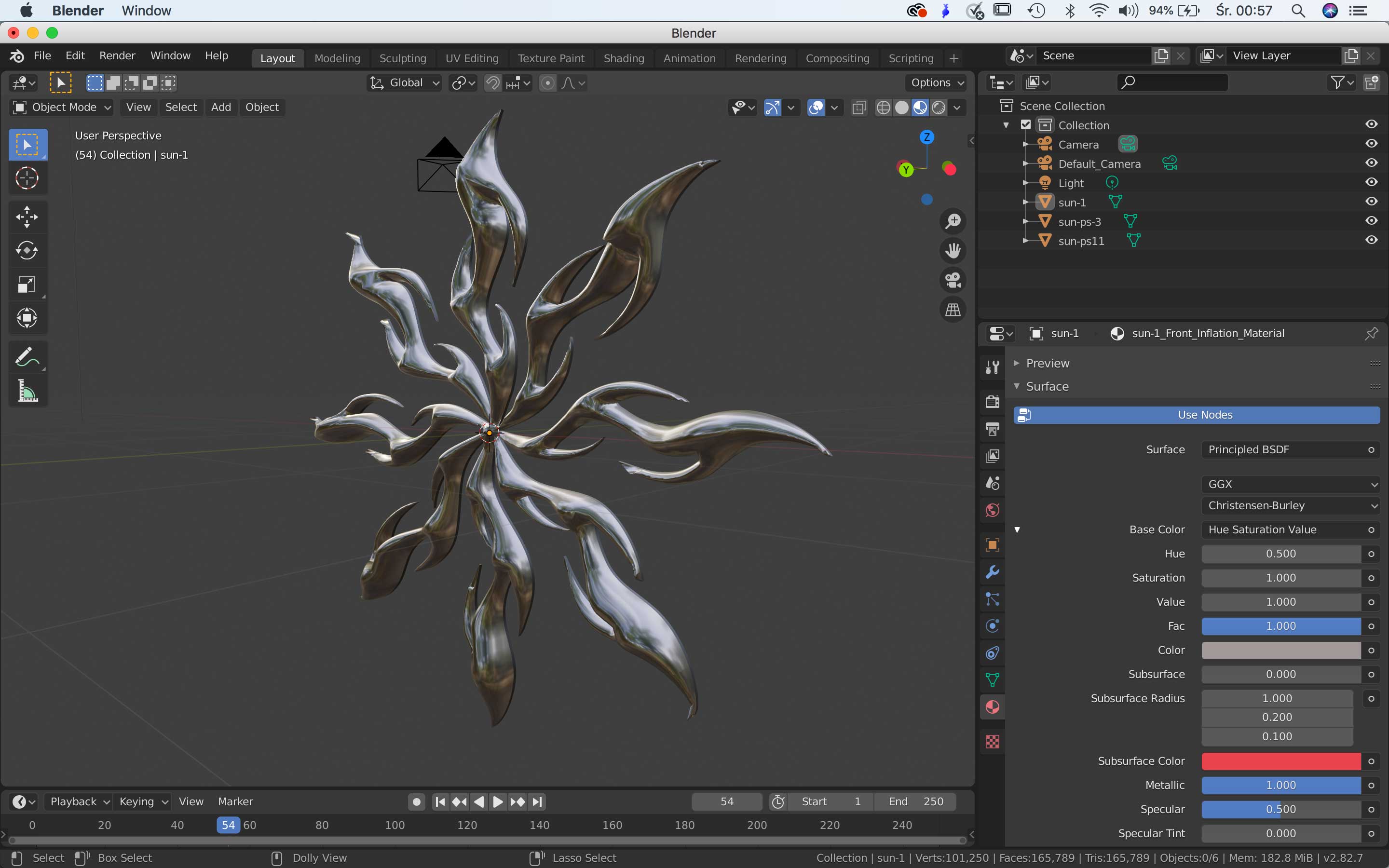Image resolution: width=1389 pixels, height=868 pixels.
Task: Select the Cursor tool in the toolbar
Action: (27, 178)
